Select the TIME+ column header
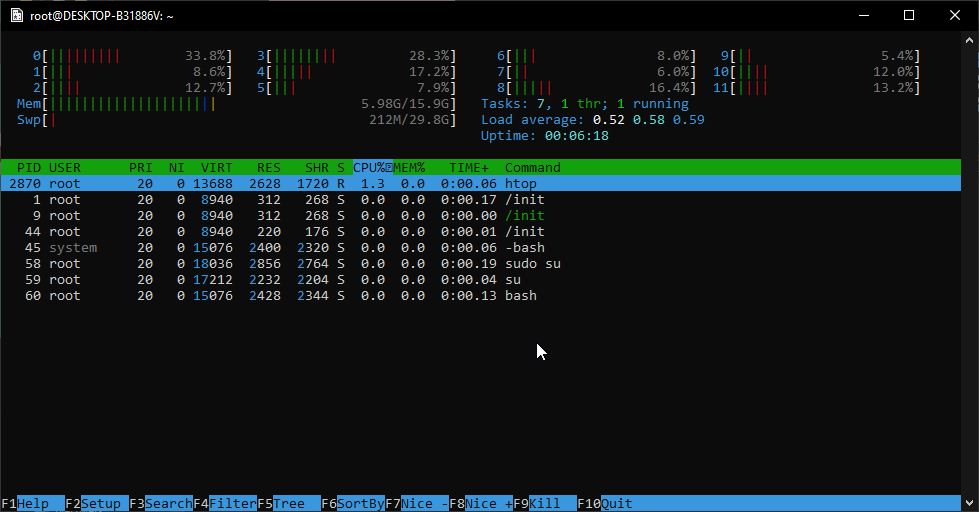The width and height of the screenshot is (979, 512). [468, 167]
